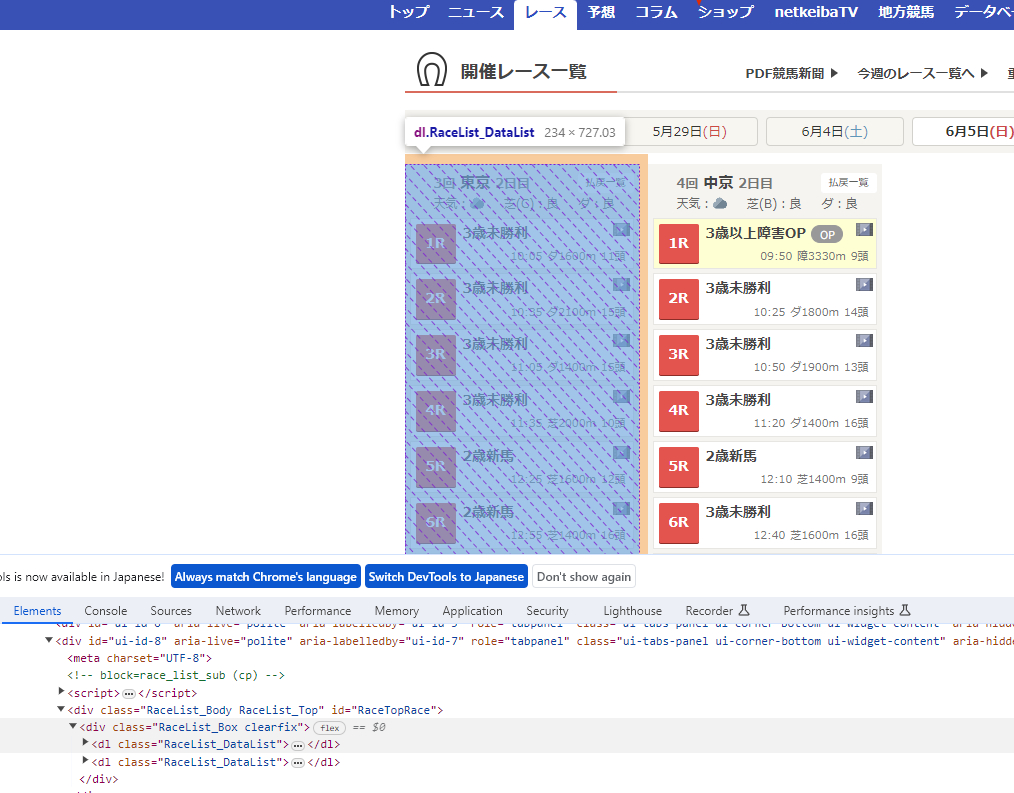Click Always match Chrome's language button
1014x793 pixels.
pyautogui.click(x=266, y=576)
